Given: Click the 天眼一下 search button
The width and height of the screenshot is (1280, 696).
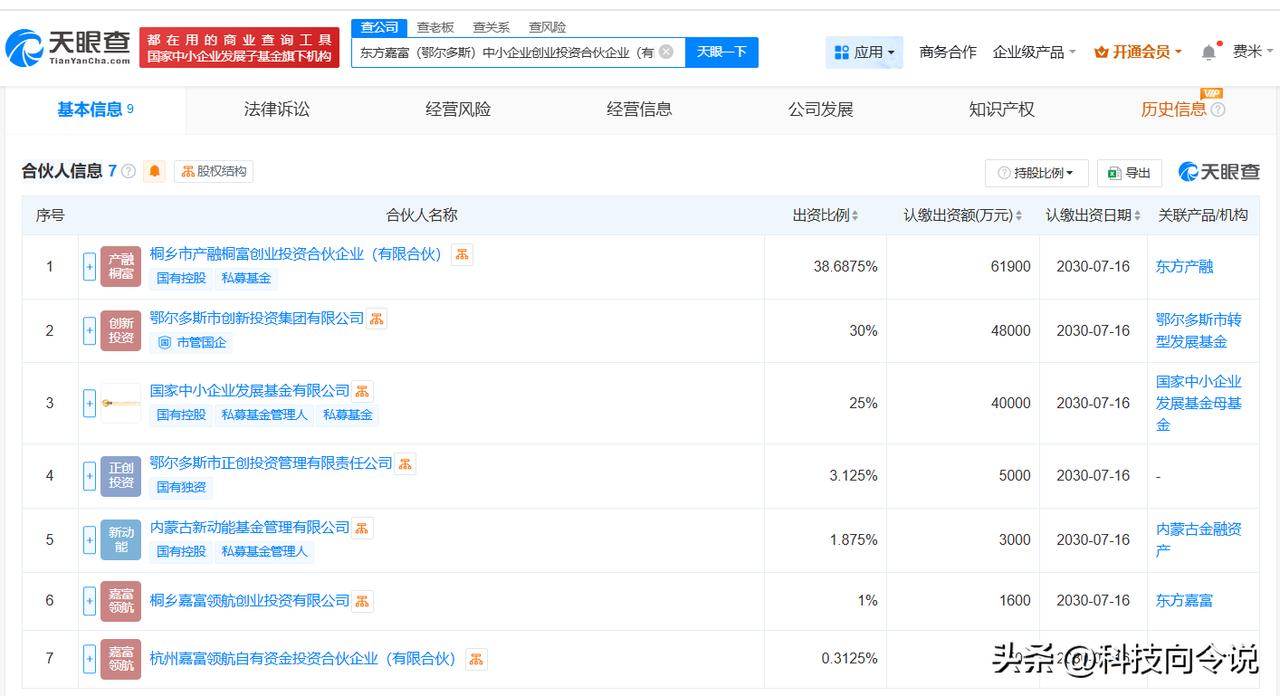Looking at the screenshot, I should click(x=722, y=52).
